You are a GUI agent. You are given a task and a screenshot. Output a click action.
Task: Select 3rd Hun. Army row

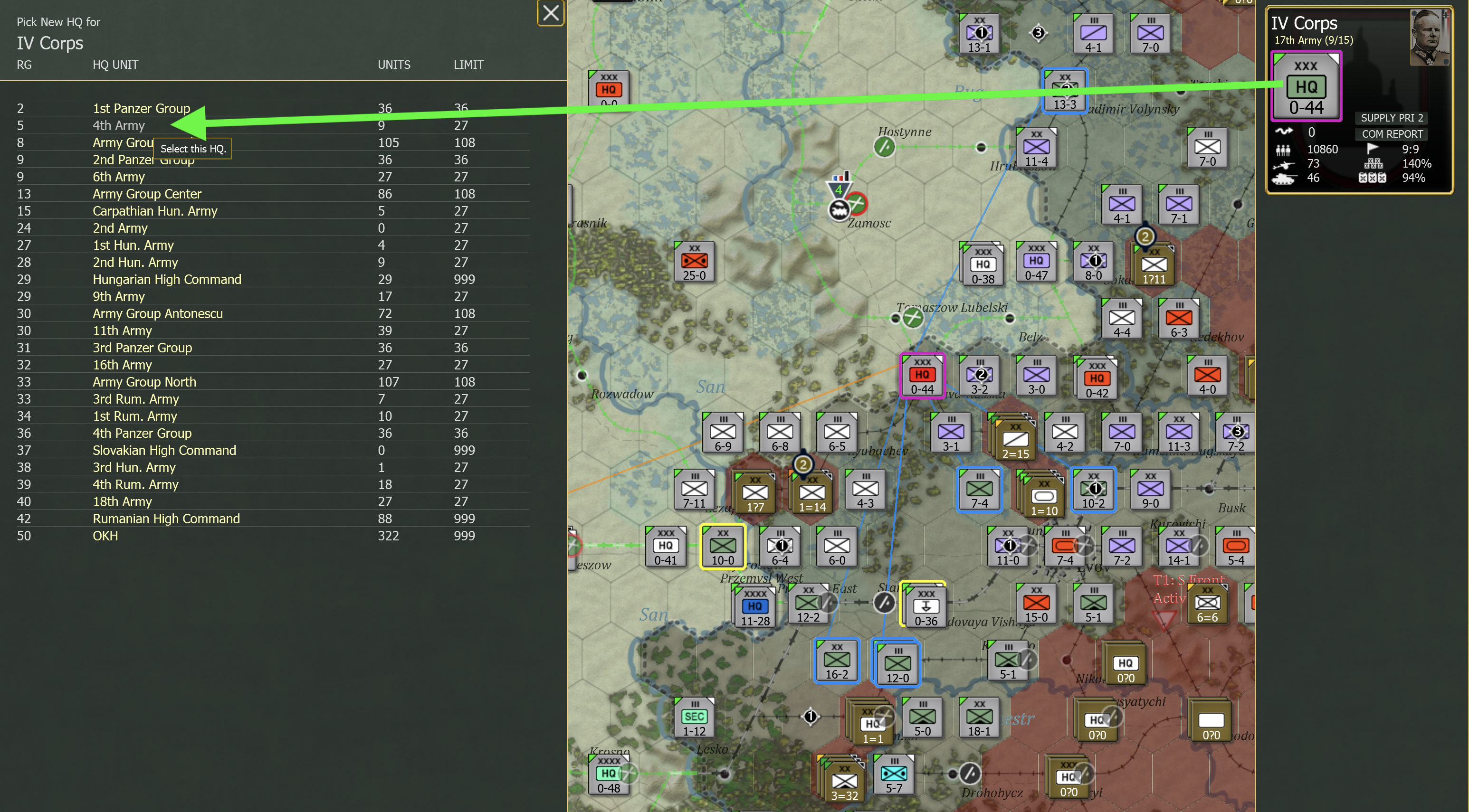tap(273, 467)
